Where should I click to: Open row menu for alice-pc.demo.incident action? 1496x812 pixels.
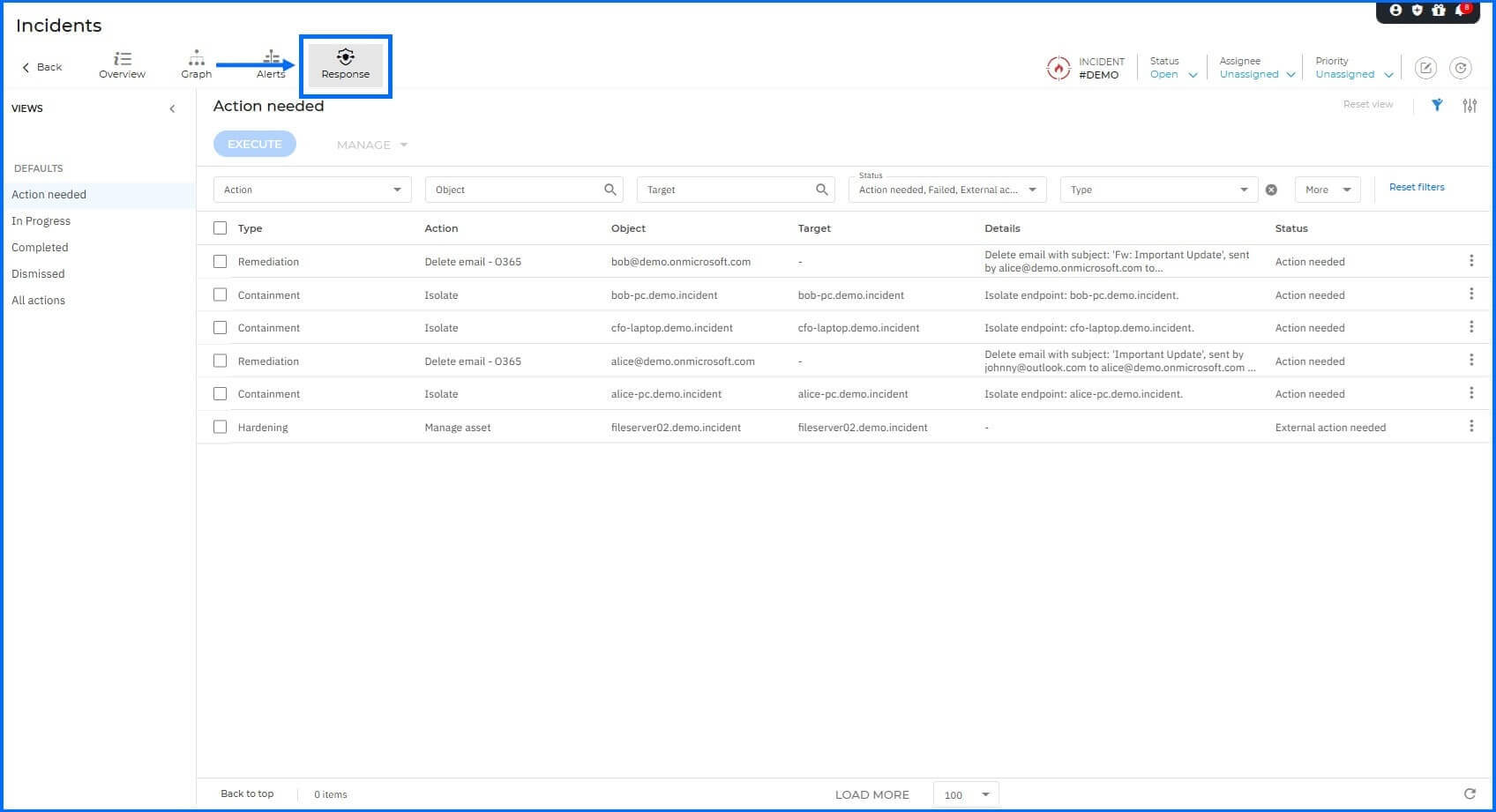(1471, 393)
